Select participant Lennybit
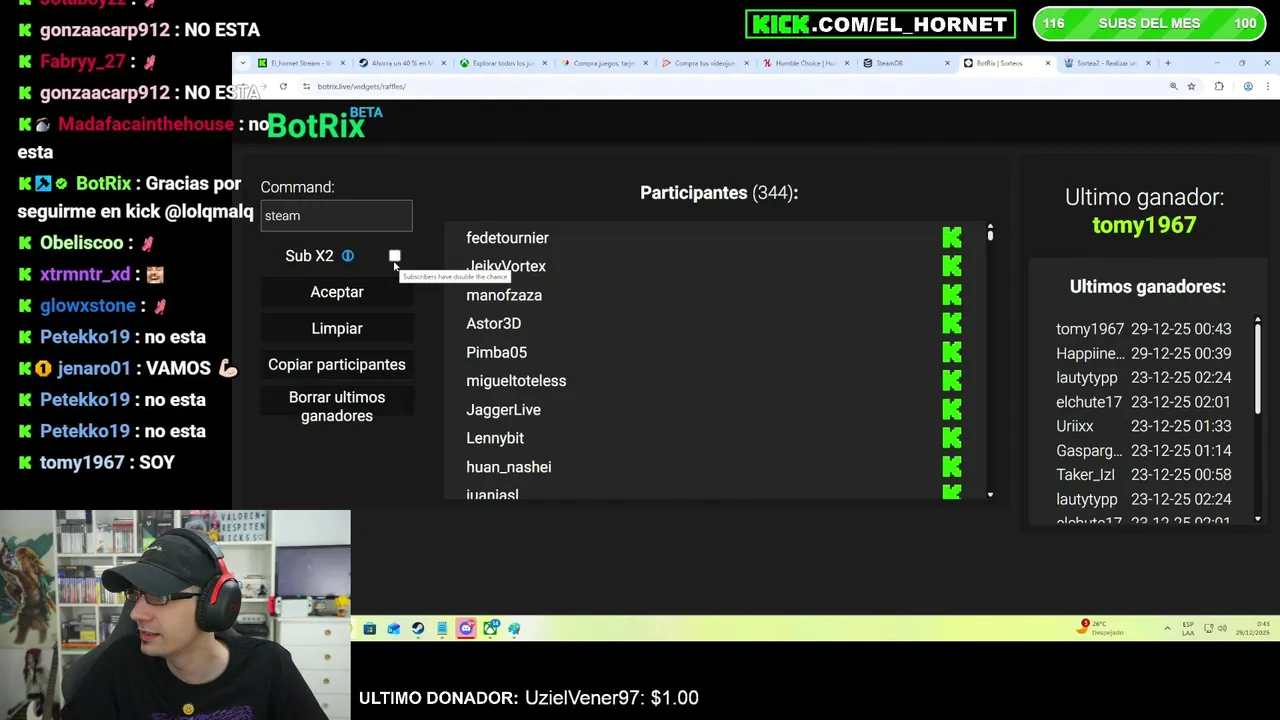This screenshot has width=1280, height=720. coord(495,438)
